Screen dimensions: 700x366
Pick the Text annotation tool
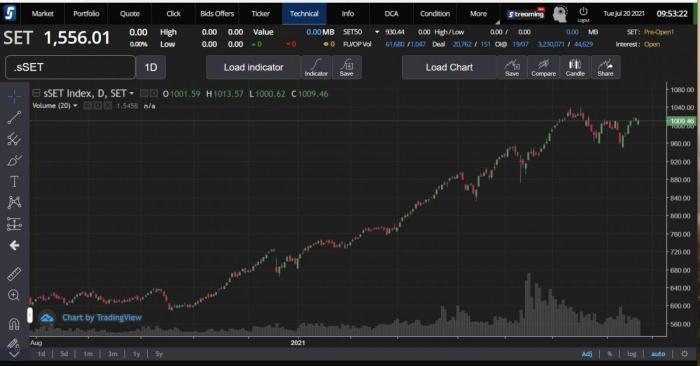(x=14, y=181)
